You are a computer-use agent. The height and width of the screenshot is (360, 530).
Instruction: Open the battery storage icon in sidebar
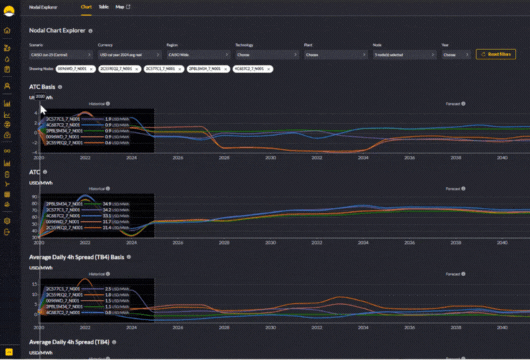7,175
